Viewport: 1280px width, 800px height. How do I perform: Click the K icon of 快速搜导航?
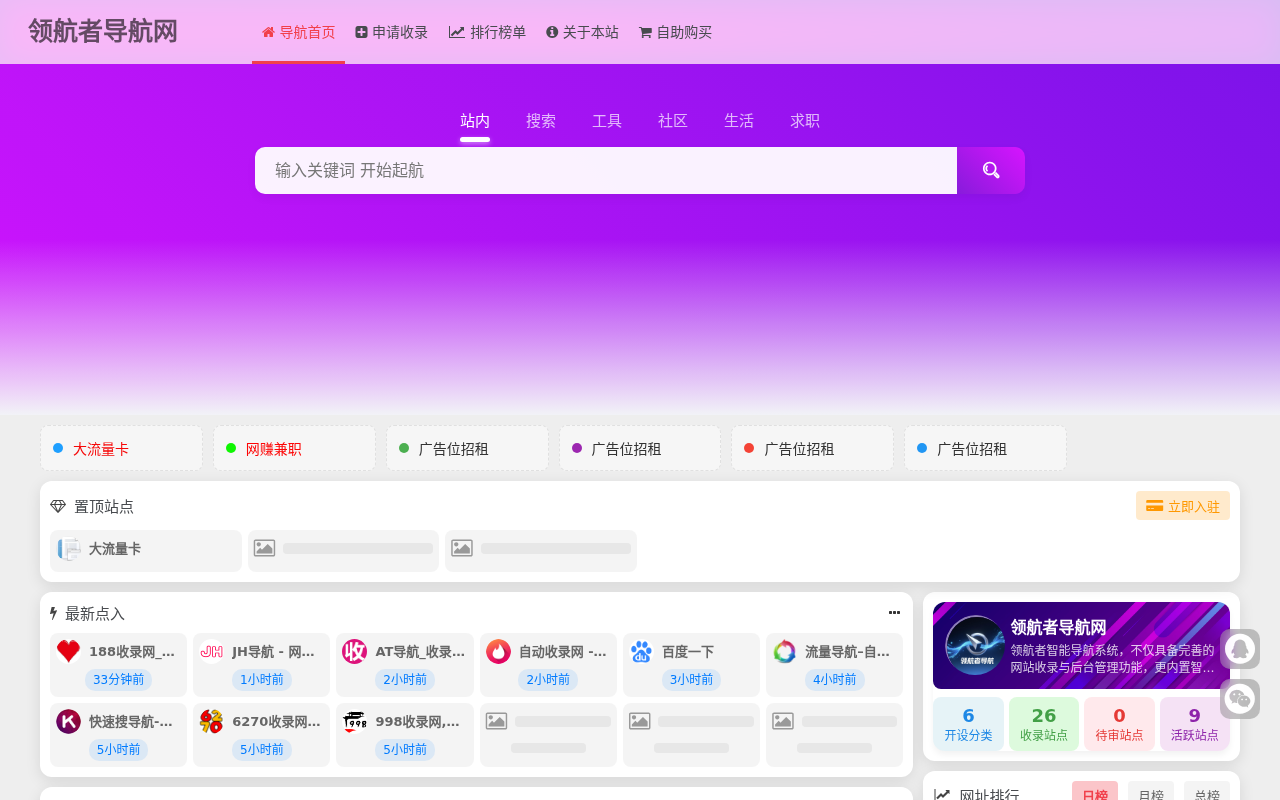tap(67, 720)
